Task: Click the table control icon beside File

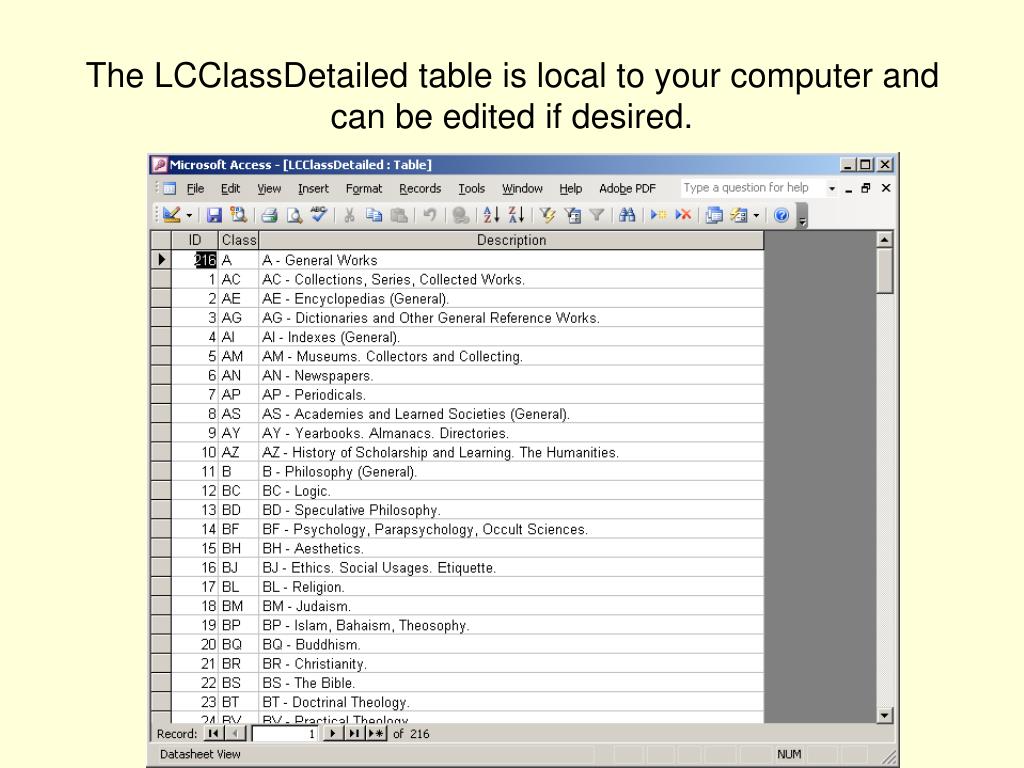Action: point(169,188)
